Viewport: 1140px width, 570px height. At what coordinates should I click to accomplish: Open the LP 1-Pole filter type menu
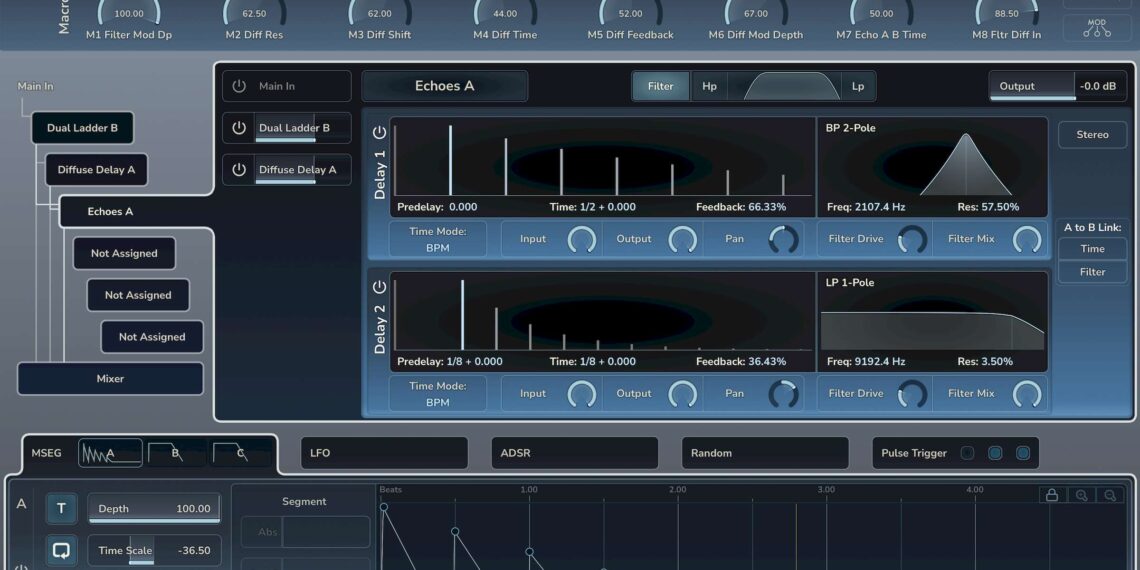tap(850, 282)
